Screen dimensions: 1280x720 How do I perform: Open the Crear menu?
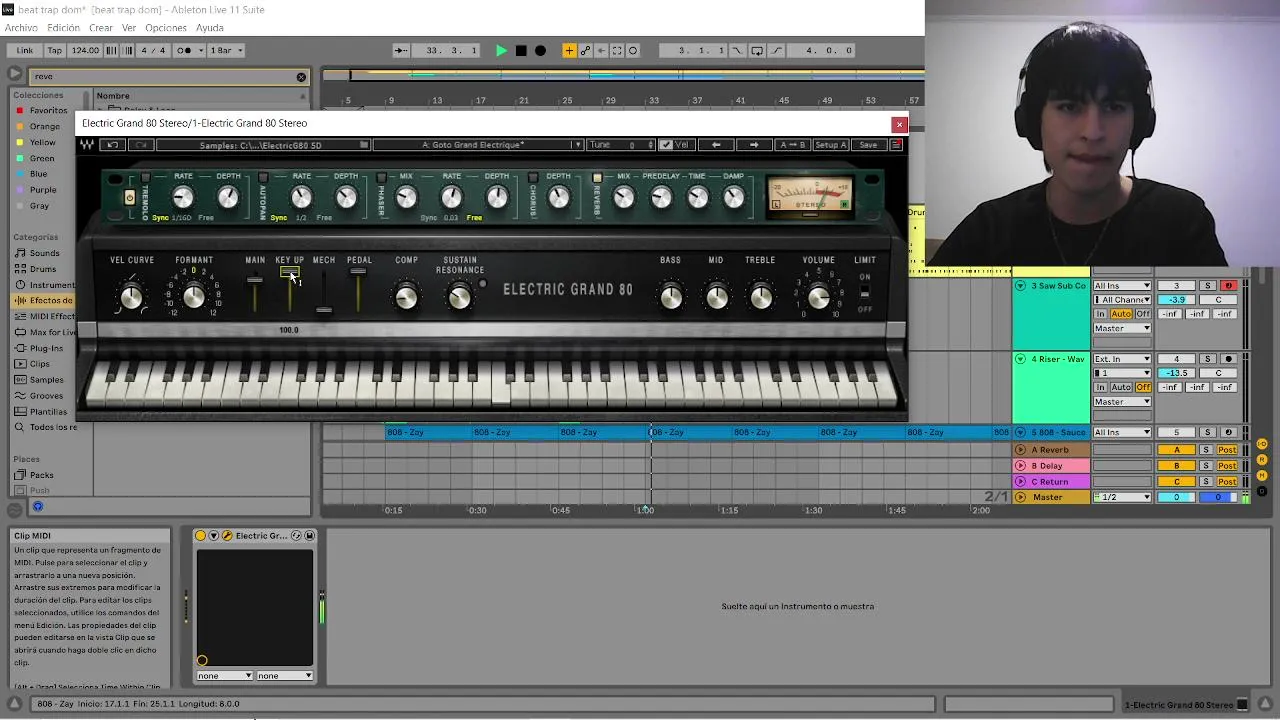tap(101, 28)
